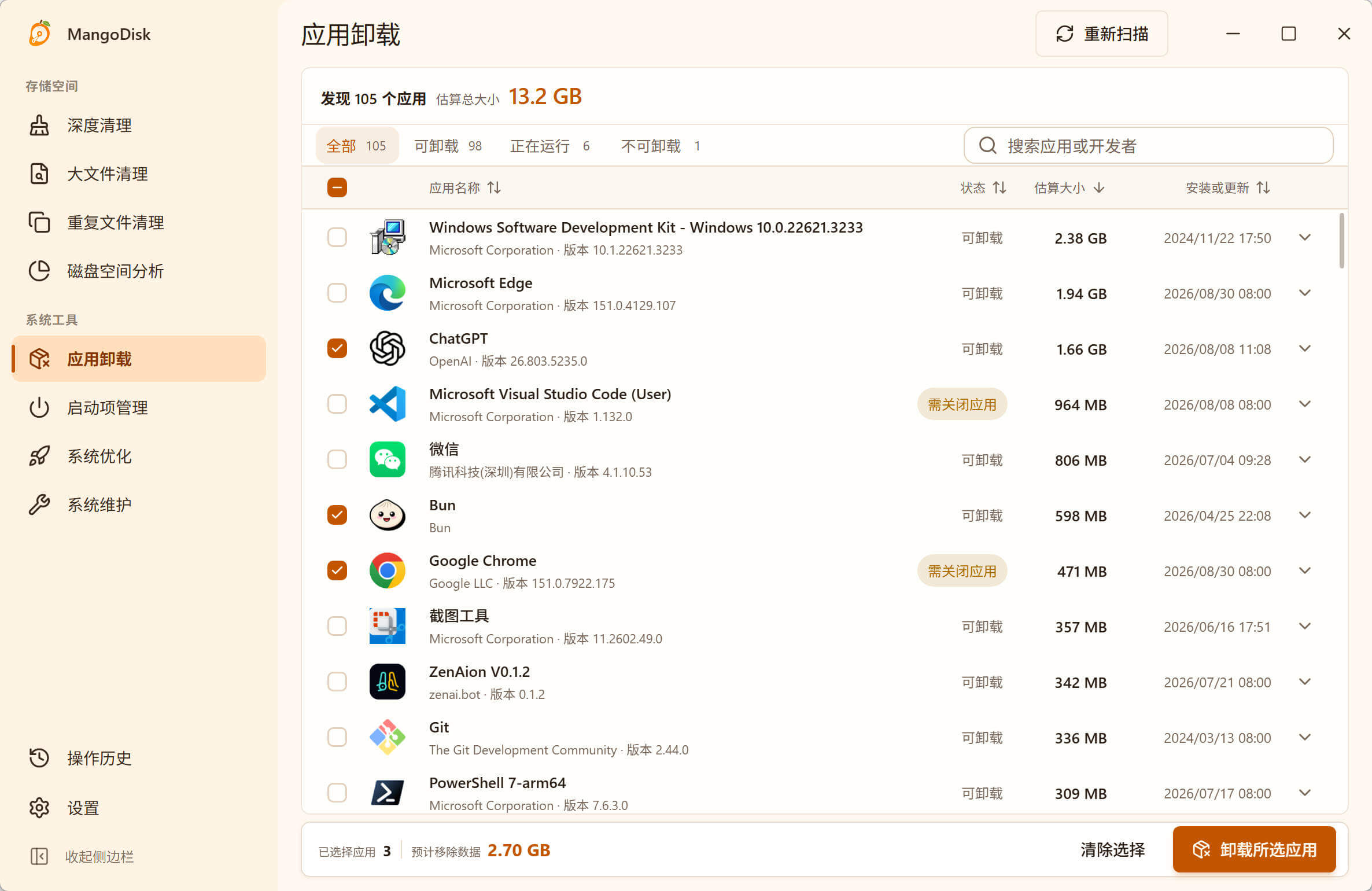This screenshot has width=1372, height=891.
Task: Switch to the 不可卸载 1 tab
Action: point(661,146)
